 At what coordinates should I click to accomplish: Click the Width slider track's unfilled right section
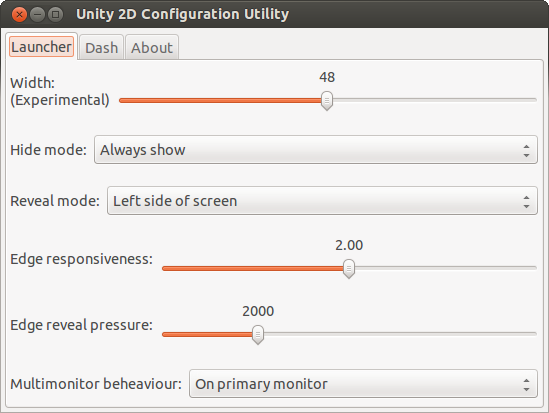pos(435,100)
